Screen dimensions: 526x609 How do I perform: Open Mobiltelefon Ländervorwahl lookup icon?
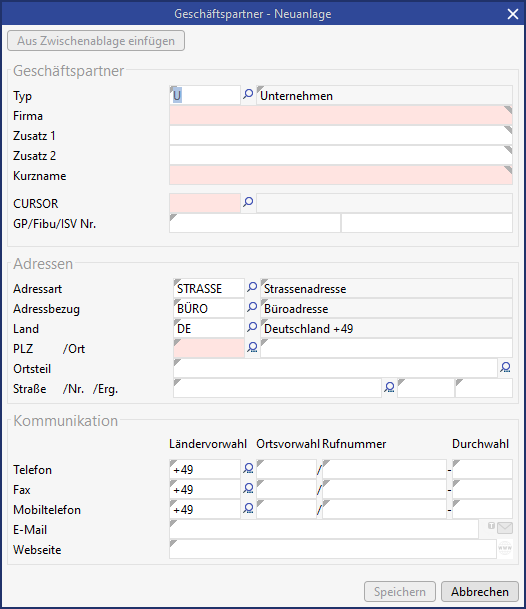pyautogui.click(x=248, y=509)
